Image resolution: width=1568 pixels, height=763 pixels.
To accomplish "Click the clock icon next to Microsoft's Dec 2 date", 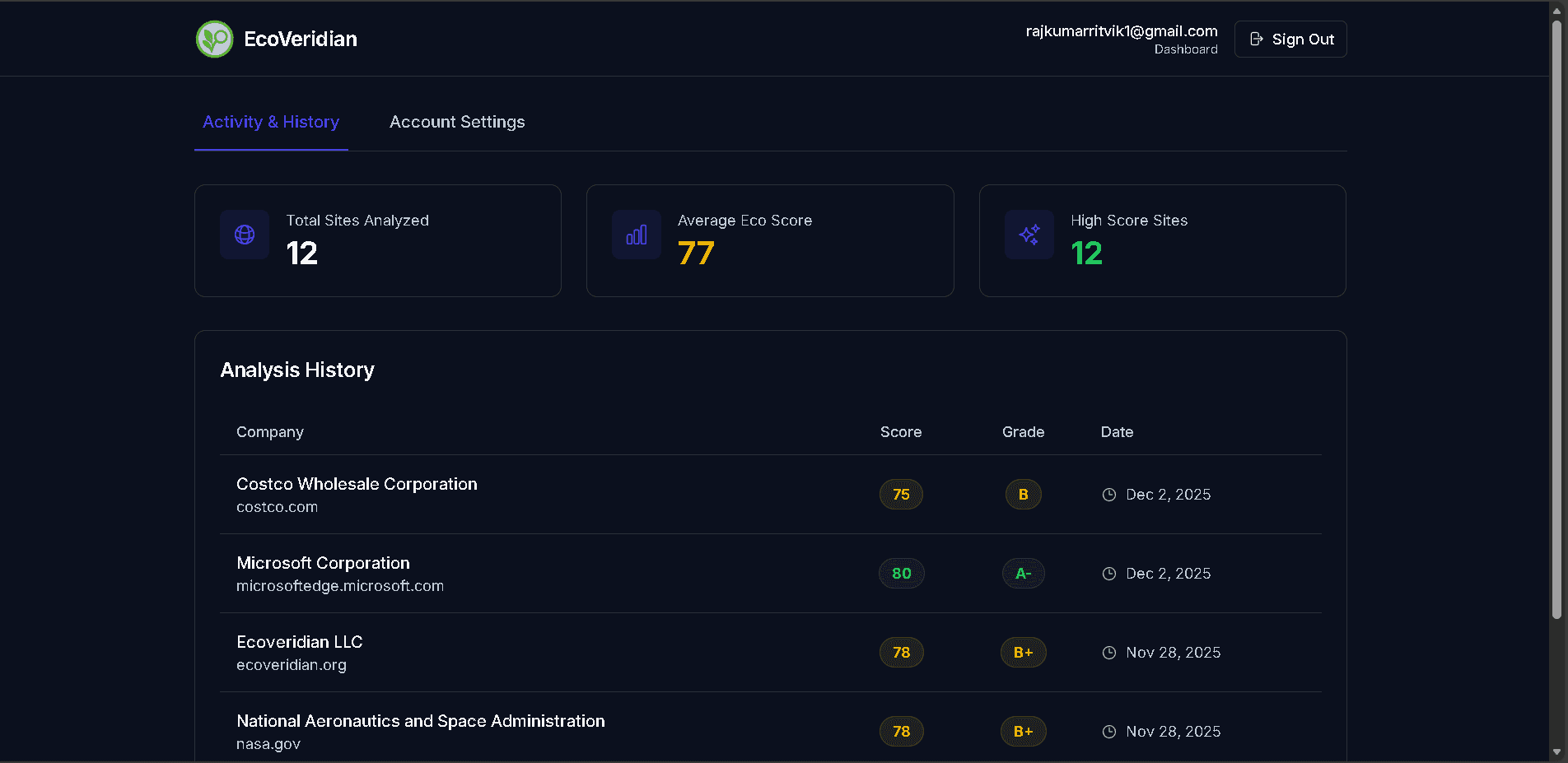I will 1108,573.
